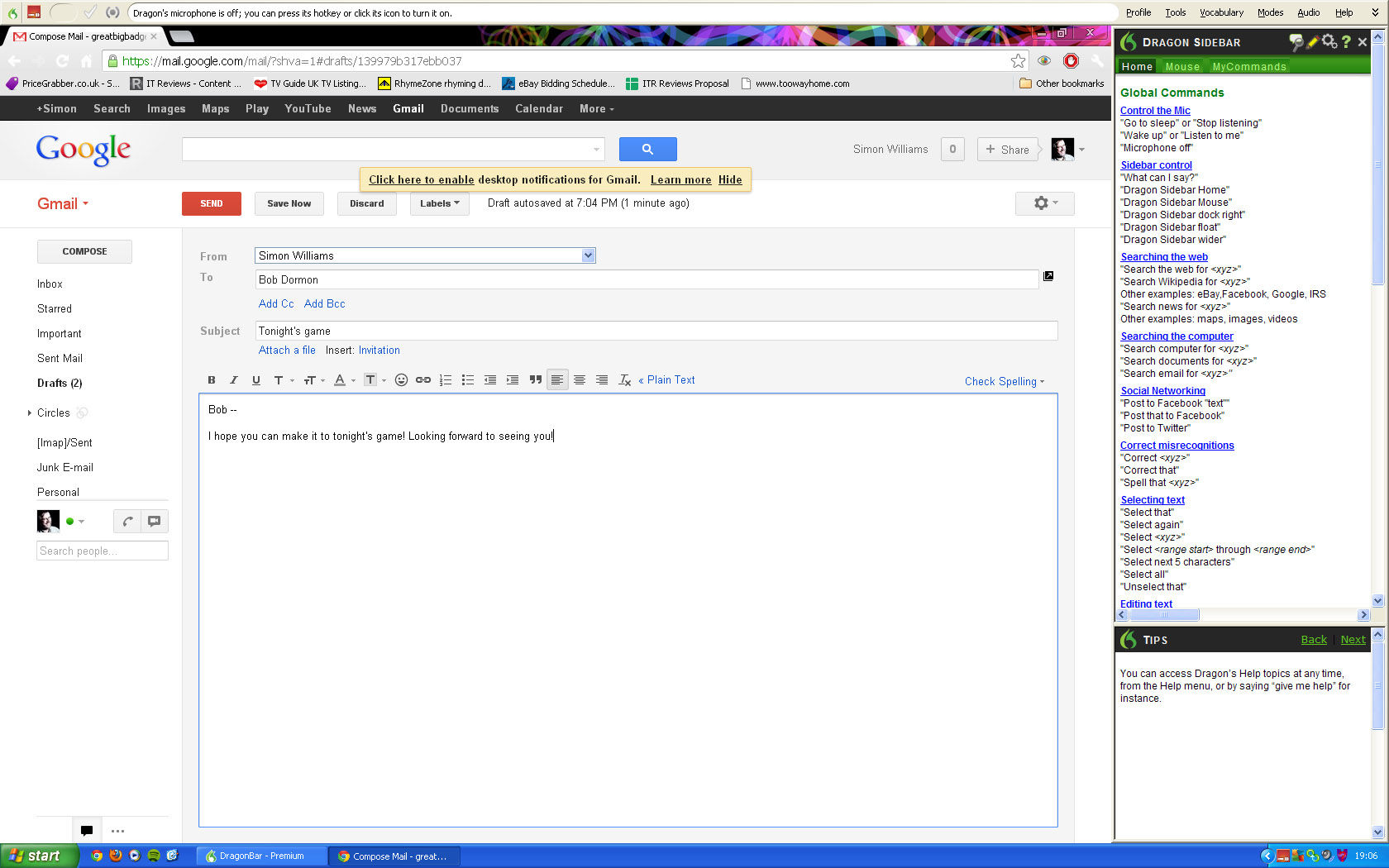
Task: Open chat status dropdown arrow
Action: pyautogui.click(x=81, y=522)
